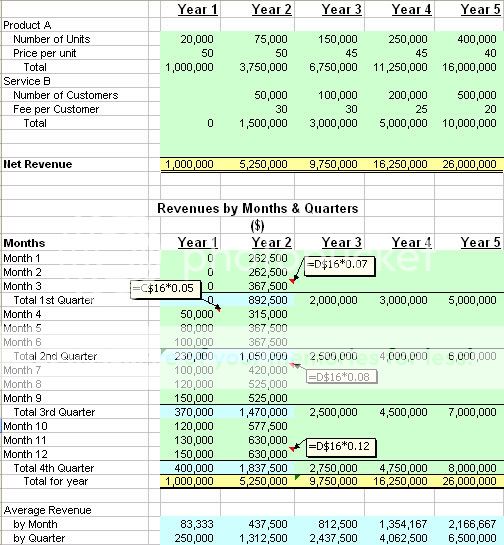Click Total 2nd Quarter Year 2 value 1,050,000

(263, 356)
